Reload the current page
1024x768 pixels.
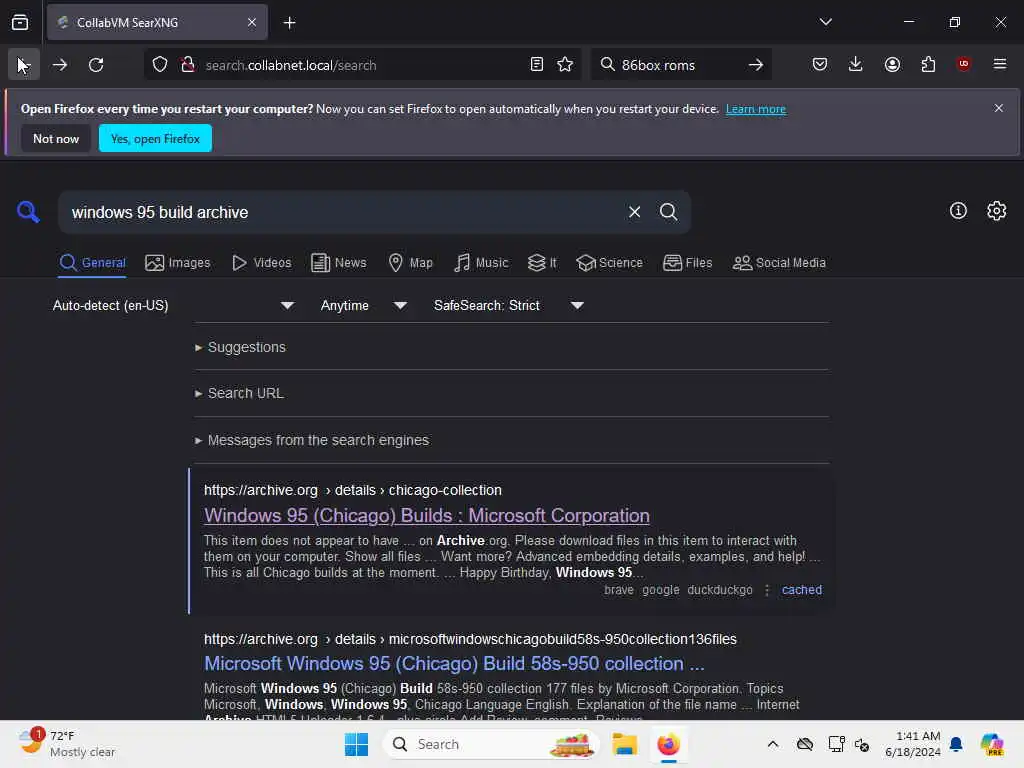pos(96,65)
